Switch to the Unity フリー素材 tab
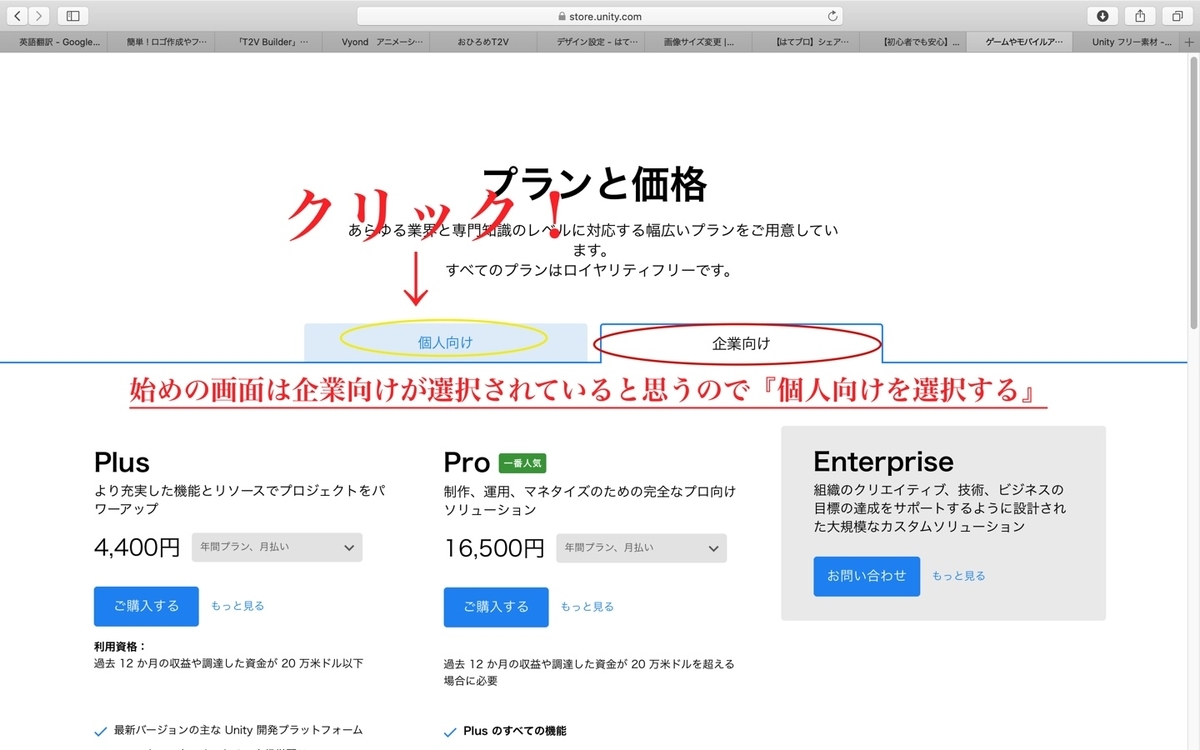This screenshot has height=750, width=1200. [x=1128, y=43]
